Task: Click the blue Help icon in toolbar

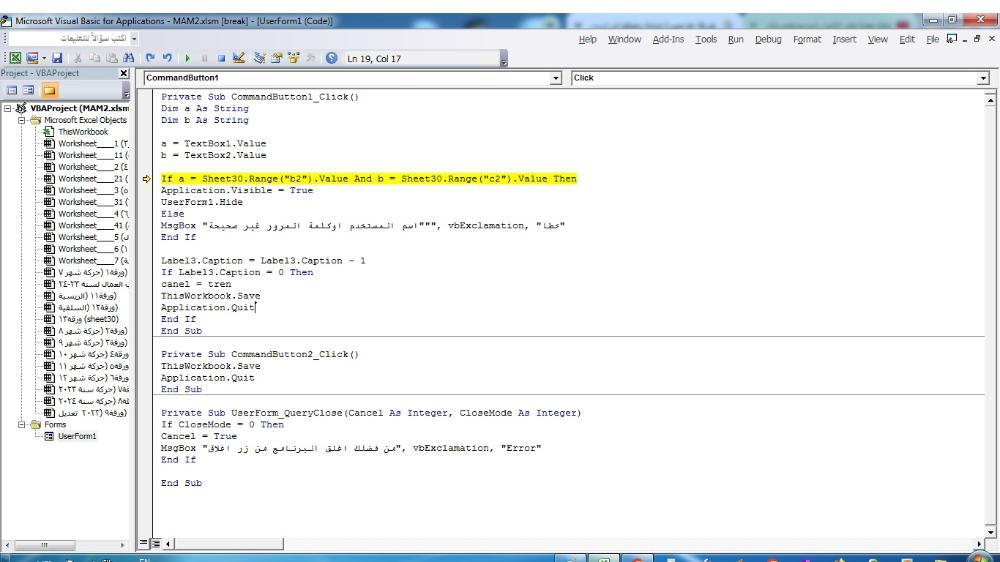Action: (331, 58)
